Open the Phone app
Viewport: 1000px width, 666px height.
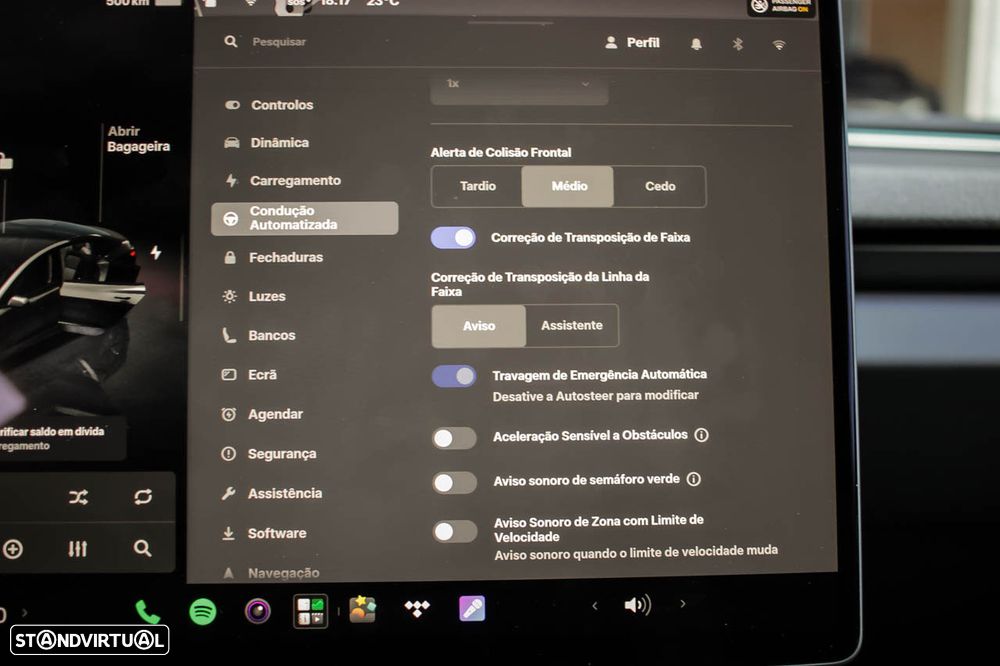pyautogui.click(x=147, y=611)
